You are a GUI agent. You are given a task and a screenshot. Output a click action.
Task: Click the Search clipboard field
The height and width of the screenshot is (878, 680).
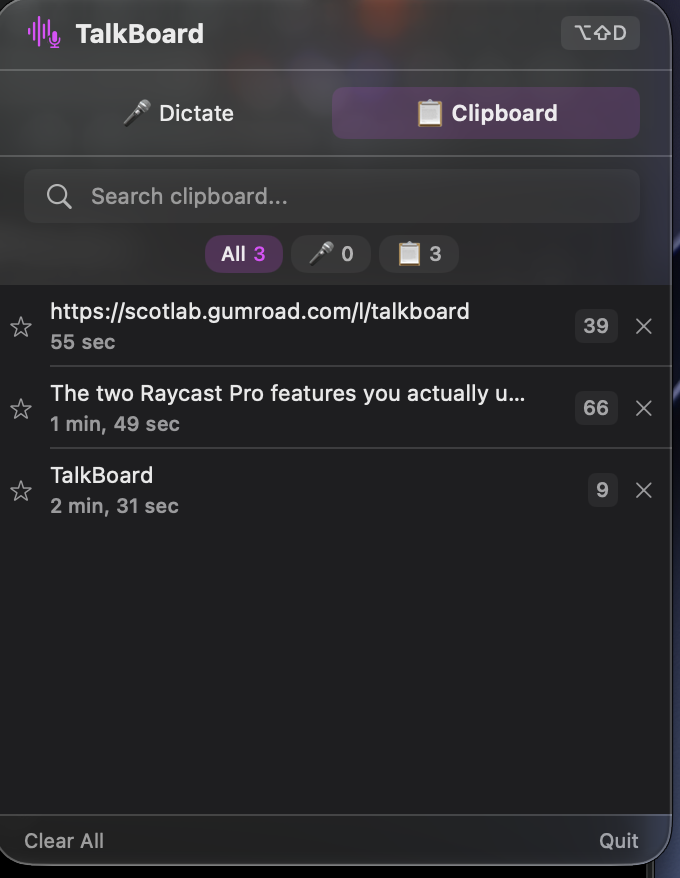tap(332, 197)
